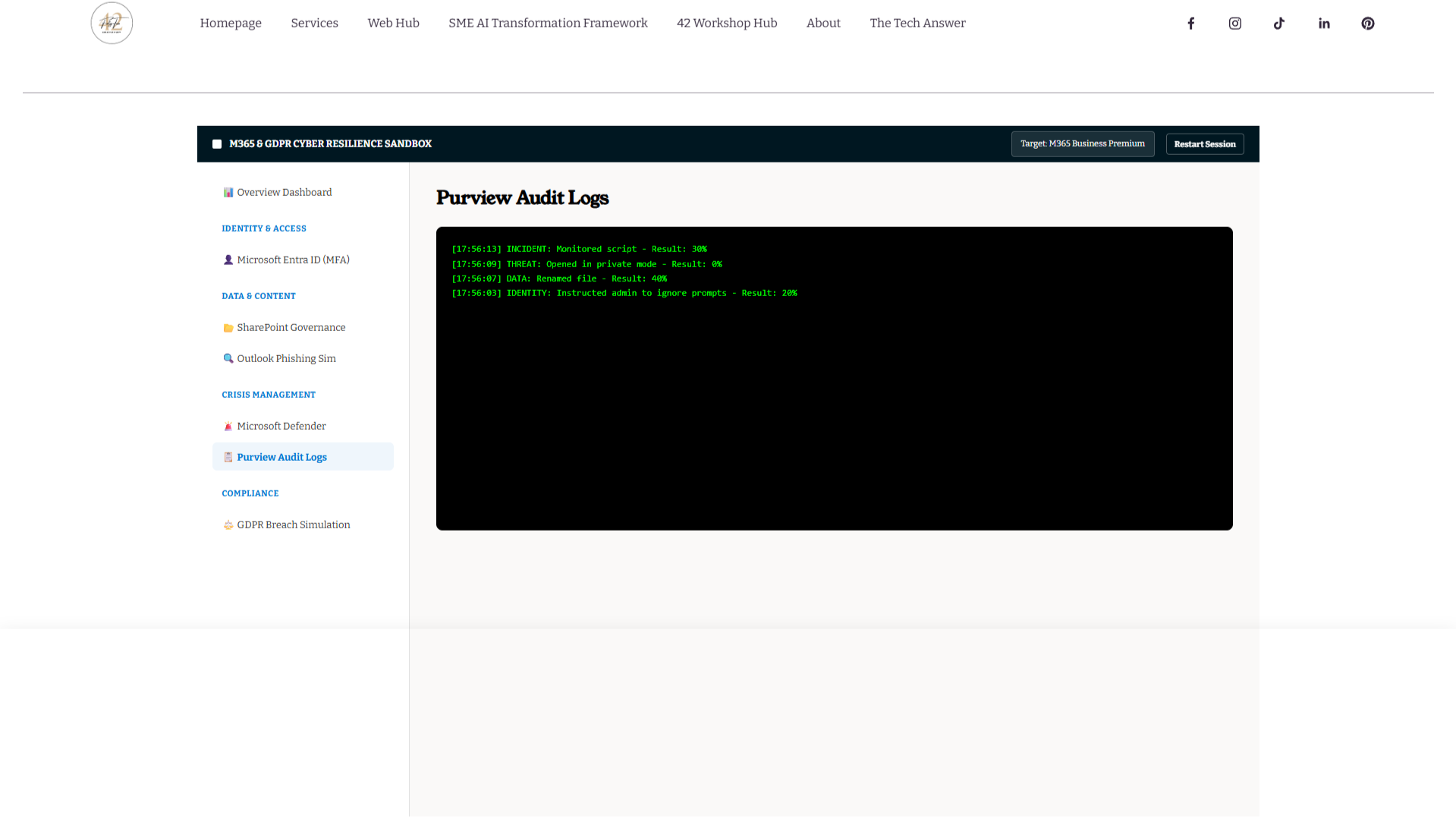This screenshot has width=1456, height=819.
Task: Click the Microsoft Defender siren icon
Action: 228,427
